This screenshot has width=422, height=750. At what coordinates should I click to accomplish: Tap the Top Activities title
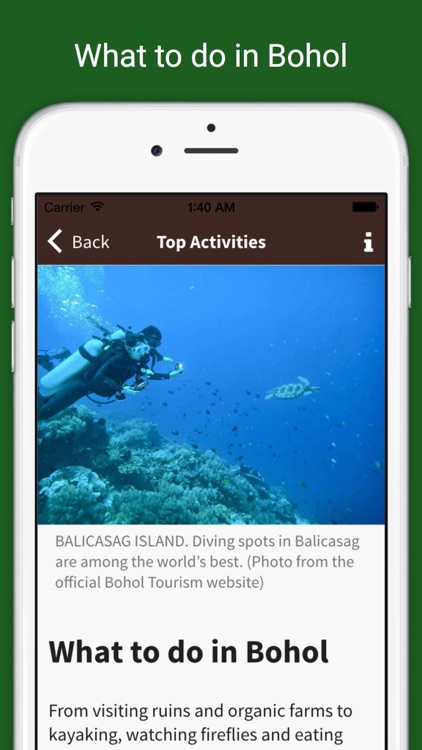pyautogui.click(x=211, y=242)
